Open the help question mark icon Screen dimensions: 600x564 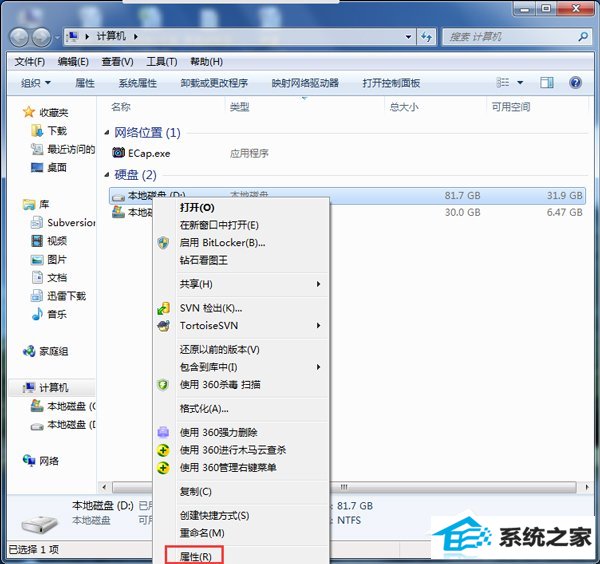575,83
